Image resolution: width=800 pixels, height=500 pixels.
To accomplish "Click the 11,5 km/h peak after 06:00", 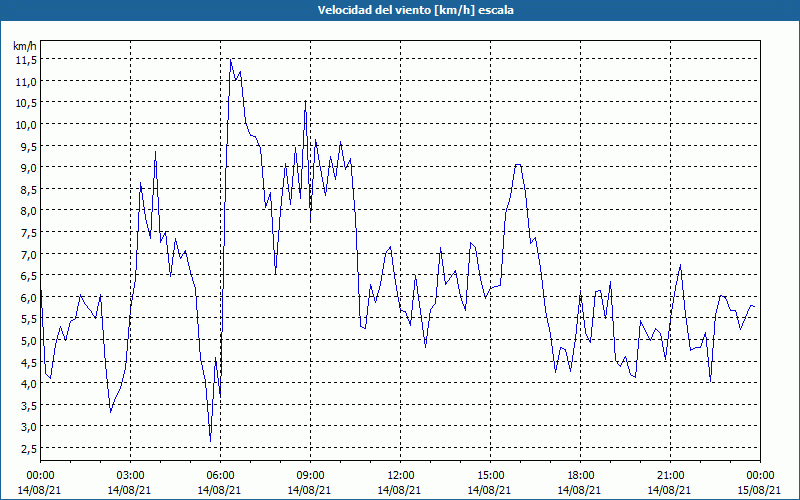I will 231,60.
